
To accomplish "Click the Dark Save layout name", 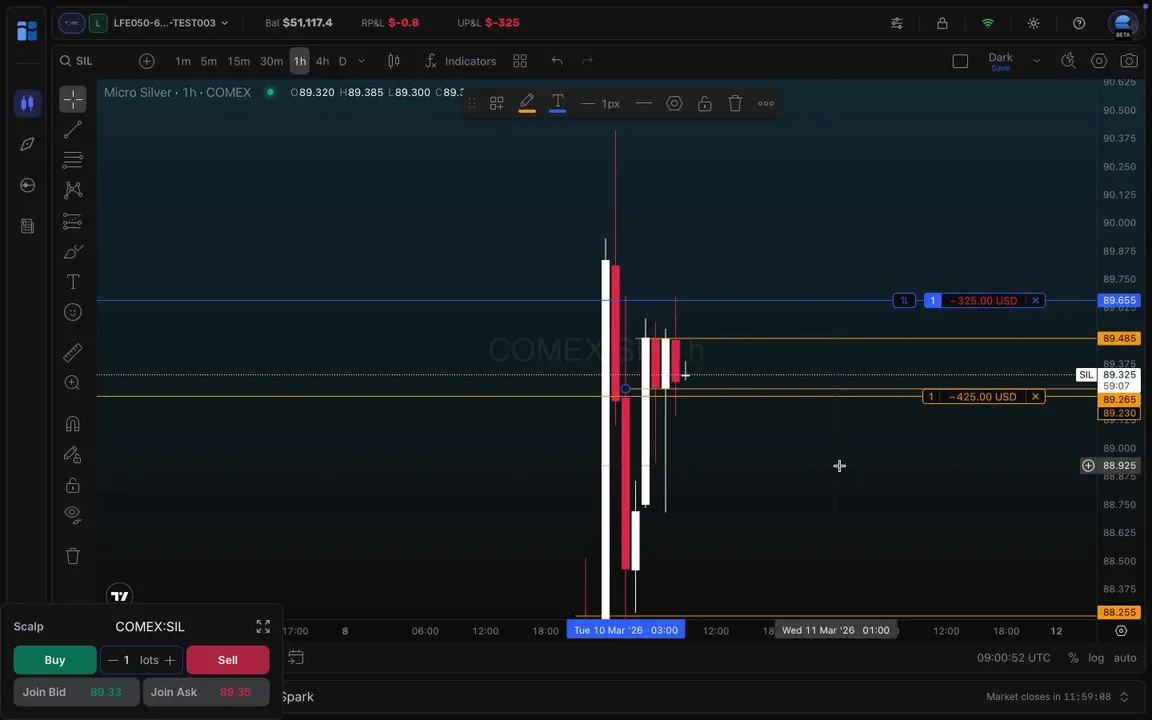I will 1001,62.
